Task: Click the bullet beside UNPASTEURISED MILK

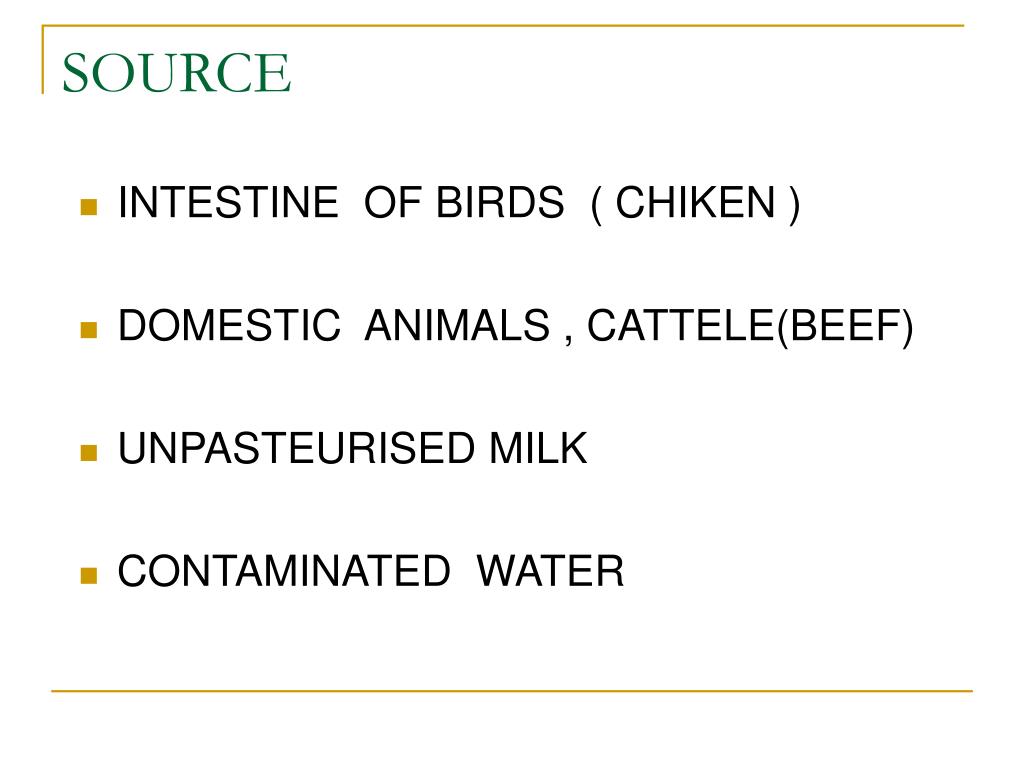Action: tap(89, 452)
